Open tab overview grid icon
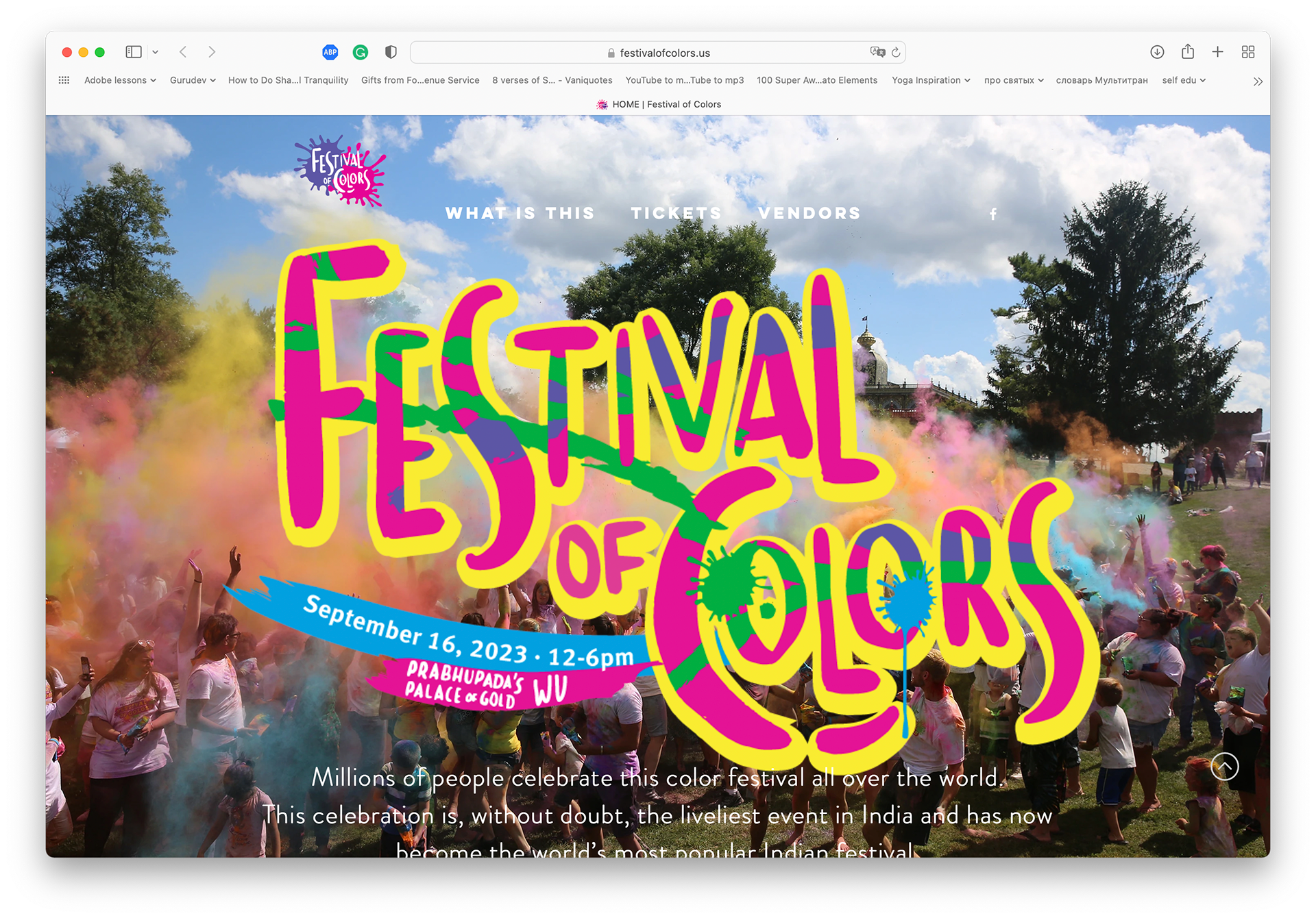The image size is (1316, 918). click(1248, 52)
